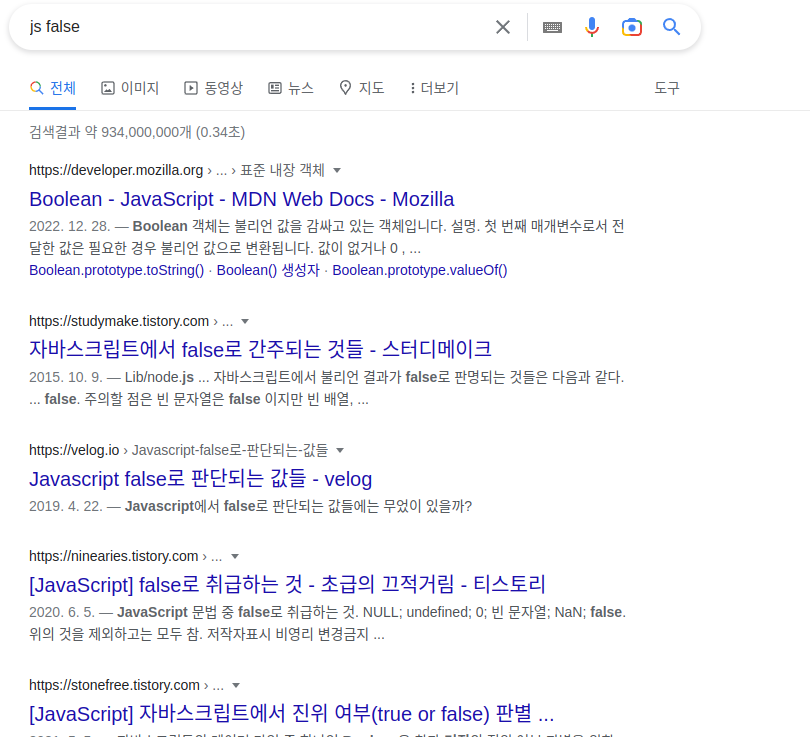810x737 pixels.
Task: Click the snippet dated 2015. 10. 9.
Action: 326,388
